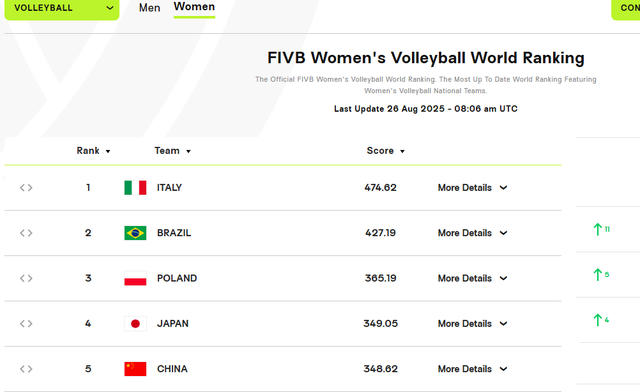
Task: Click Japan's flag icon
Action: [135, 324]
